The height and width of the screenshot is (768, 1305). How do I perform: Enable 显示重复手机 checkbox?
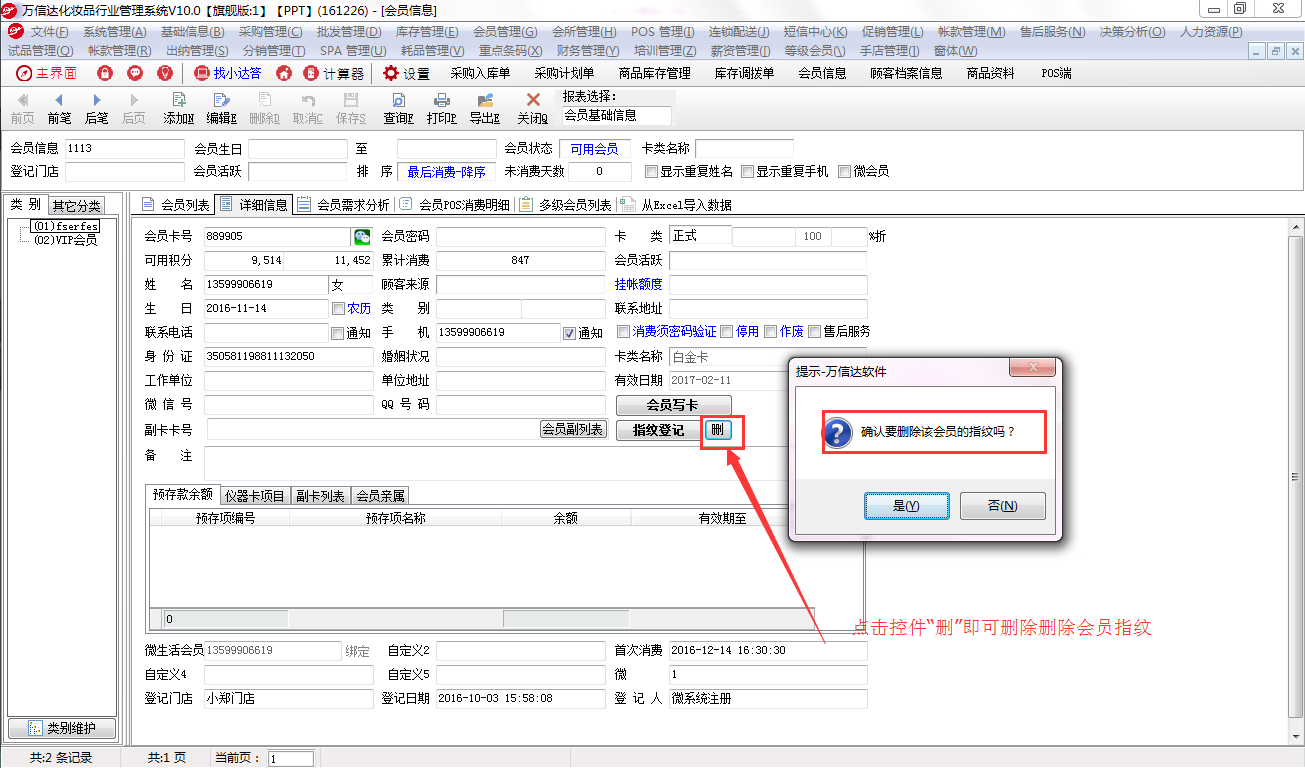[747, 171]
